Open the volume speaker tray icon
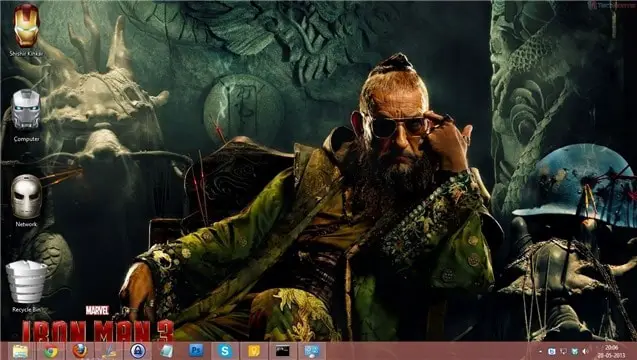The height and width of the screenshot is (360, 637). click(585, 351)
